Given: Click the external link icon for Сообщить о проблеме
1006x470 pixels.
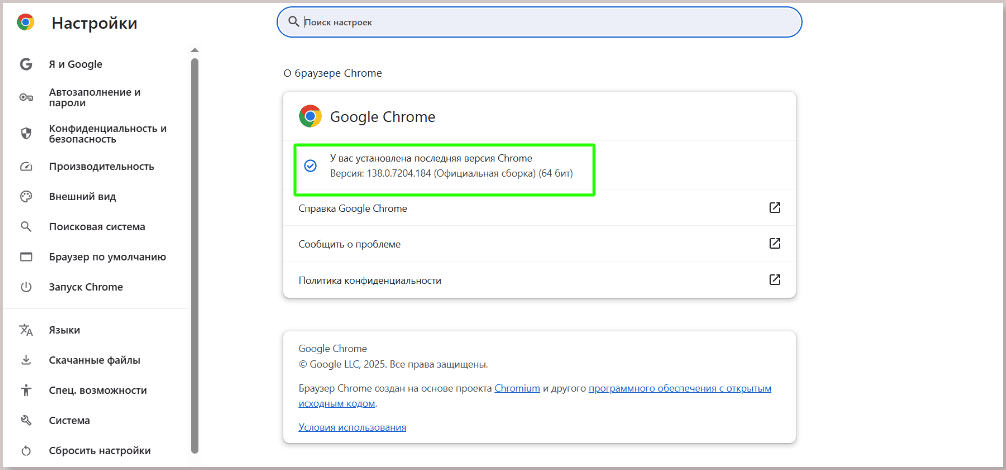Looking at the screenshot, I should 774,244.
